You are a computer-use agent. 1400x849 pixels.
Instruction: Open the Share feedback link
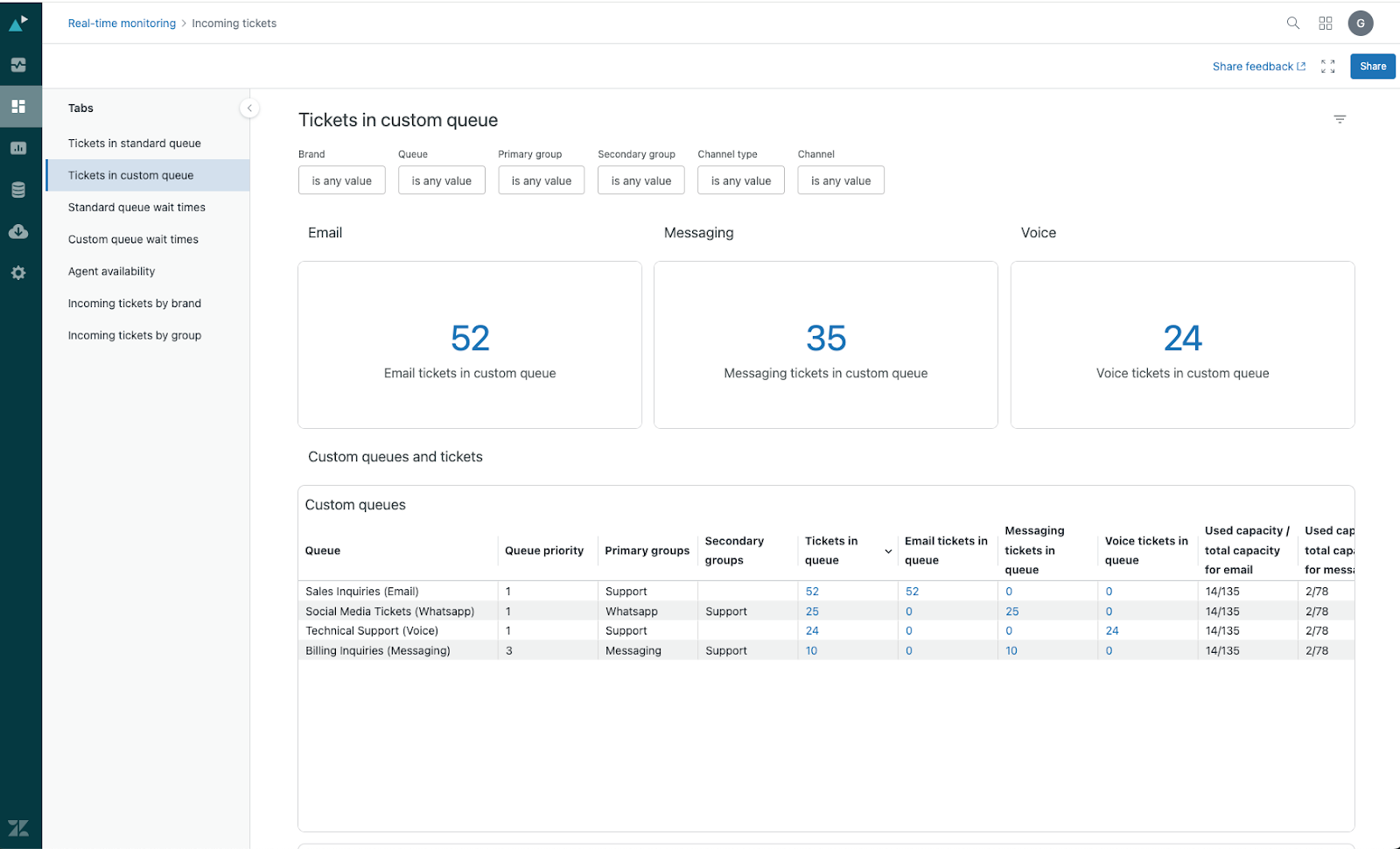tap(1258, 67)
